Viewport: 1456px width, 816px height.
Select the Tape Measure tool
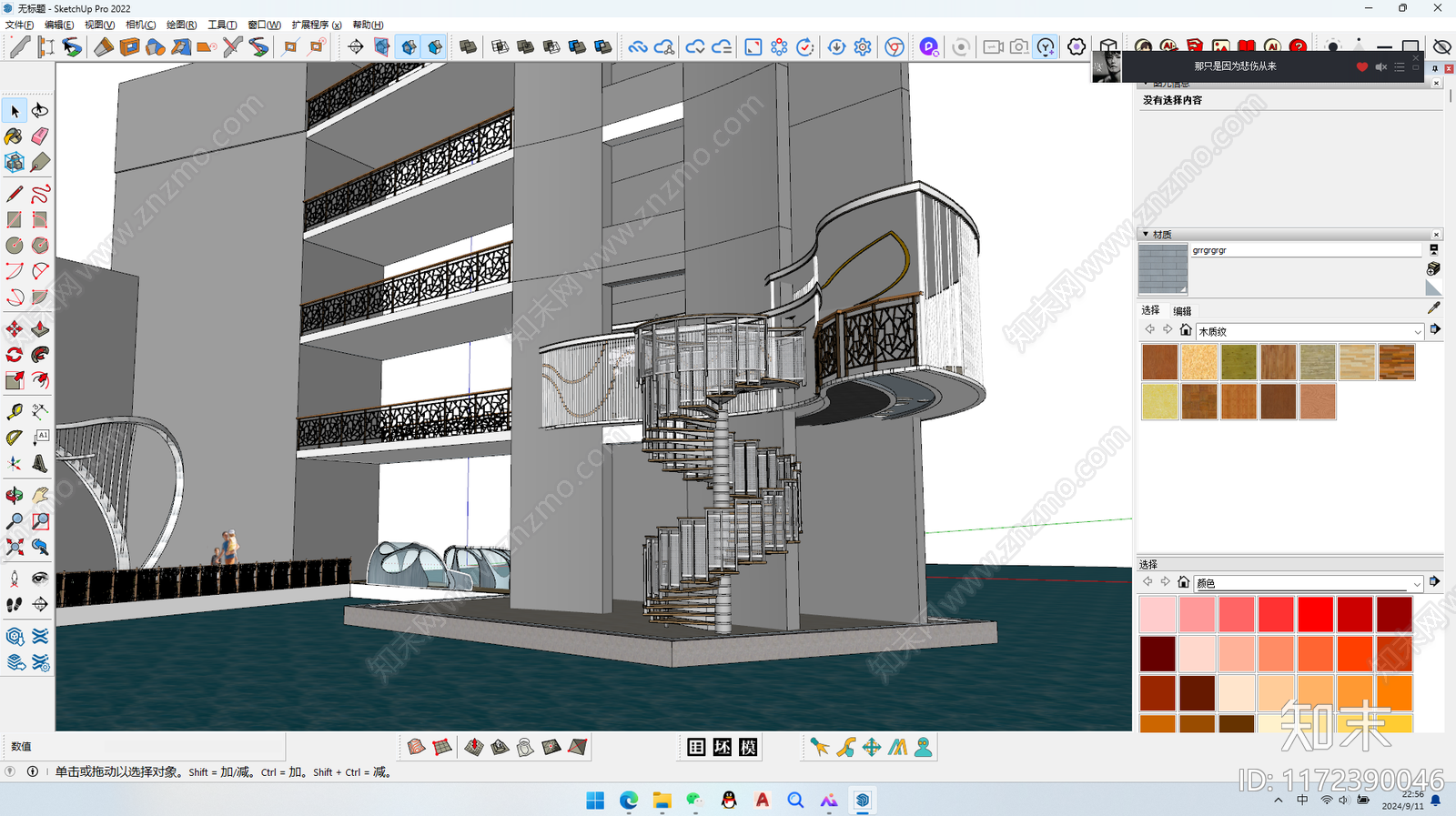point(15,412)
